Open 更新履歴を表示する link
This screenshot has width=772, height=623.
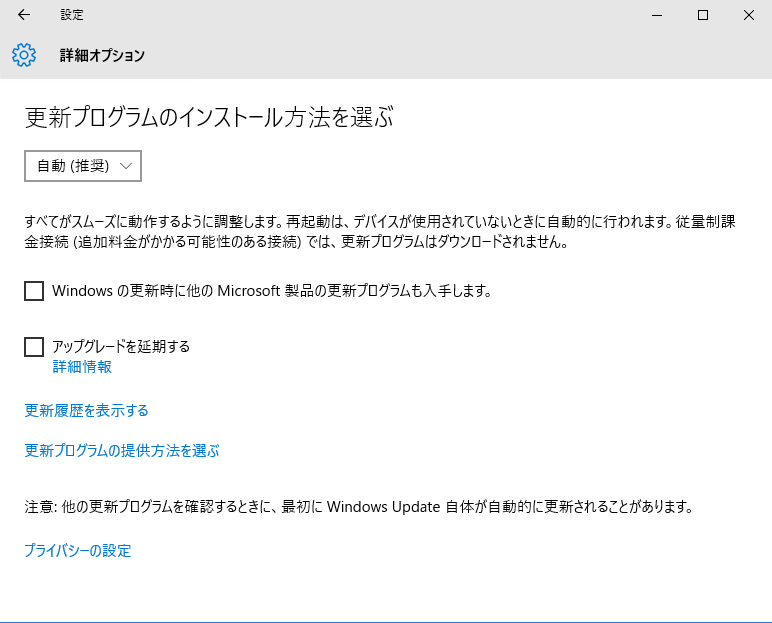(x=87, y=410)
